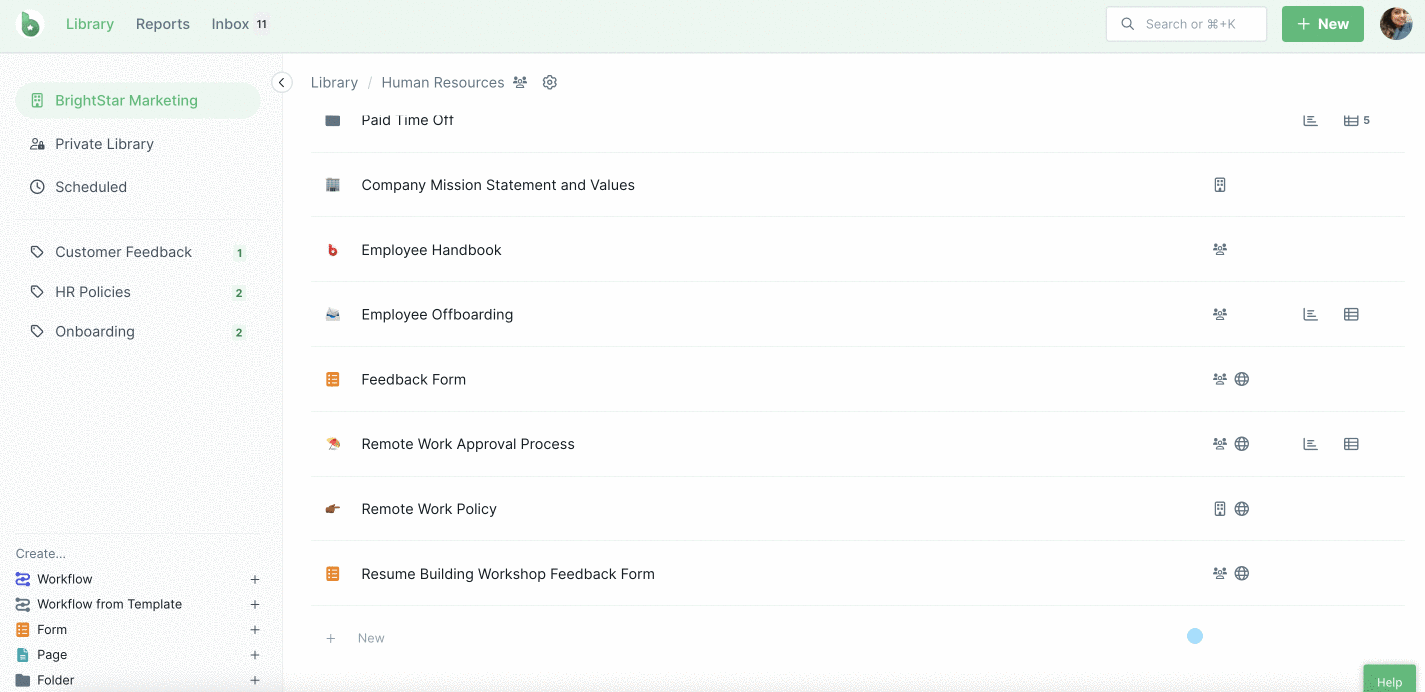Collapse the left sidebar with the chevron

coord(281,82)
